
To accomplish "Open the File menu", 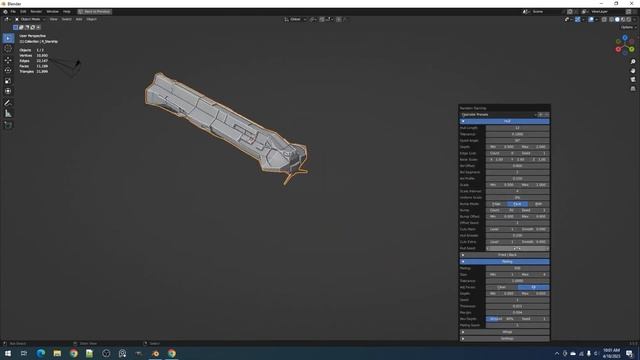I will click(x=13, y=12).
